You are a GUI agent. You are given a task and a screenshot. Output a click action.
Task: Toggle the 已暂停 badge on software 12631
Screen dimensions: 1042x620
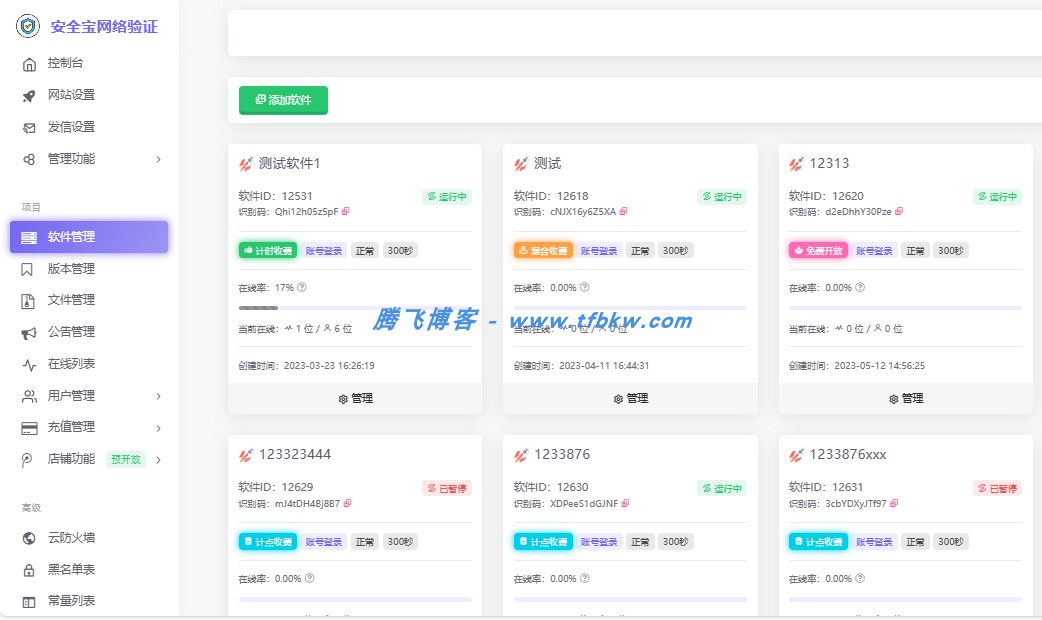pos(997,488)
